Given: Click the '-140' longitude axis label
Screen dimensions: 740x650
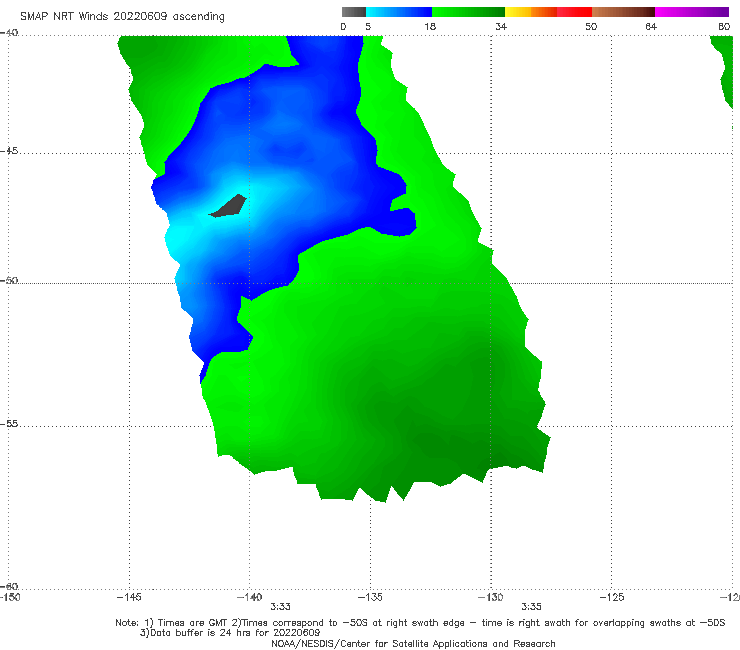Looking at the screenshot, I should click(x=249, y=597).
